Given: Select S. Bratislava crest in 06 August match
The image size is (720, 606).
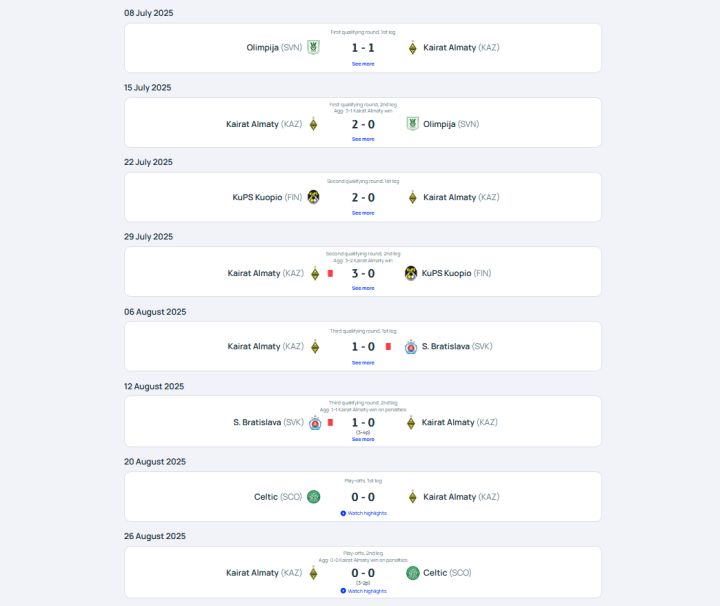Looking at the screenshot, I should [x=411, y=347].
